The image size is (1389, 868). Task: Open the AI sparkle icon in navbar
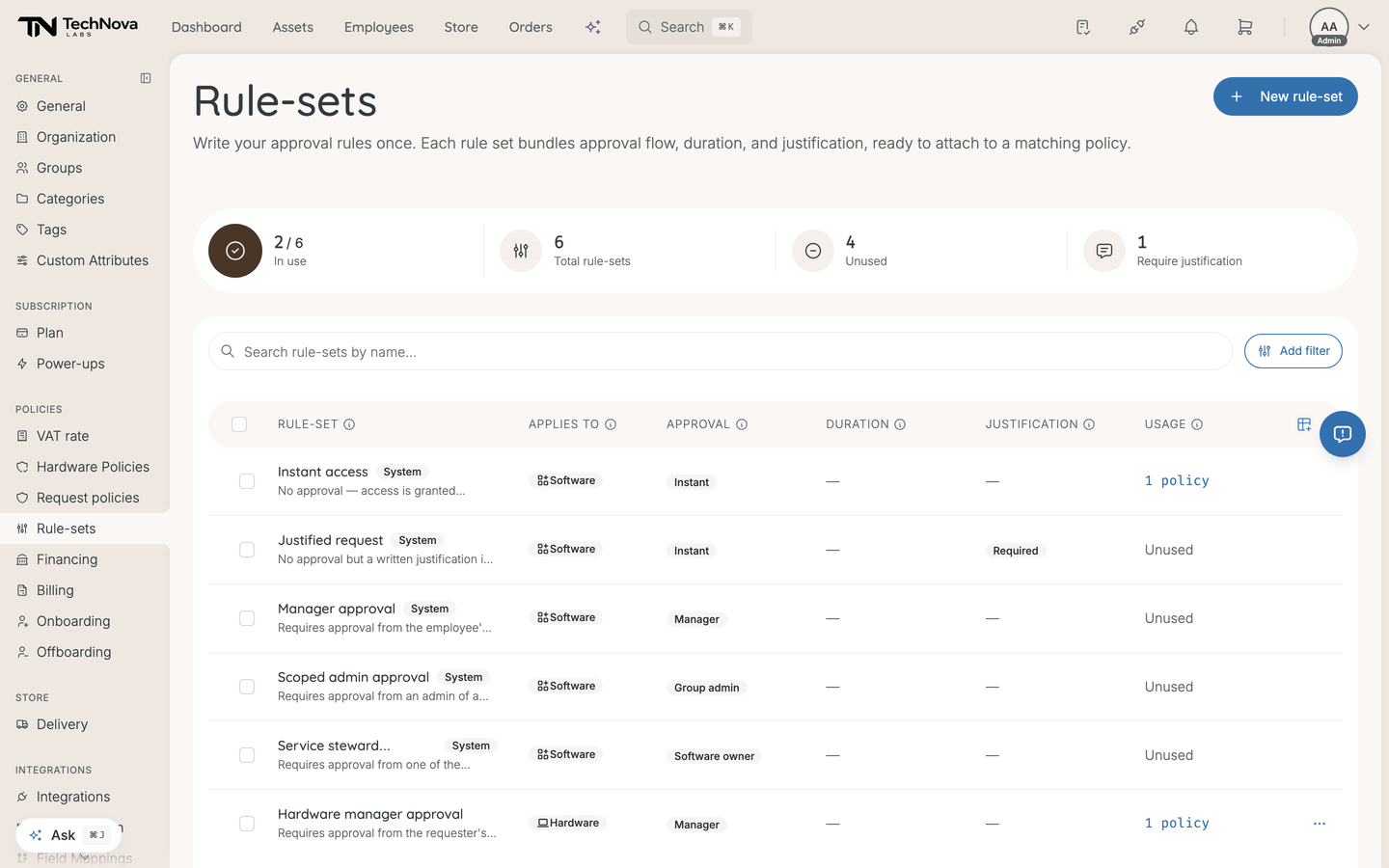coord(593,27)
